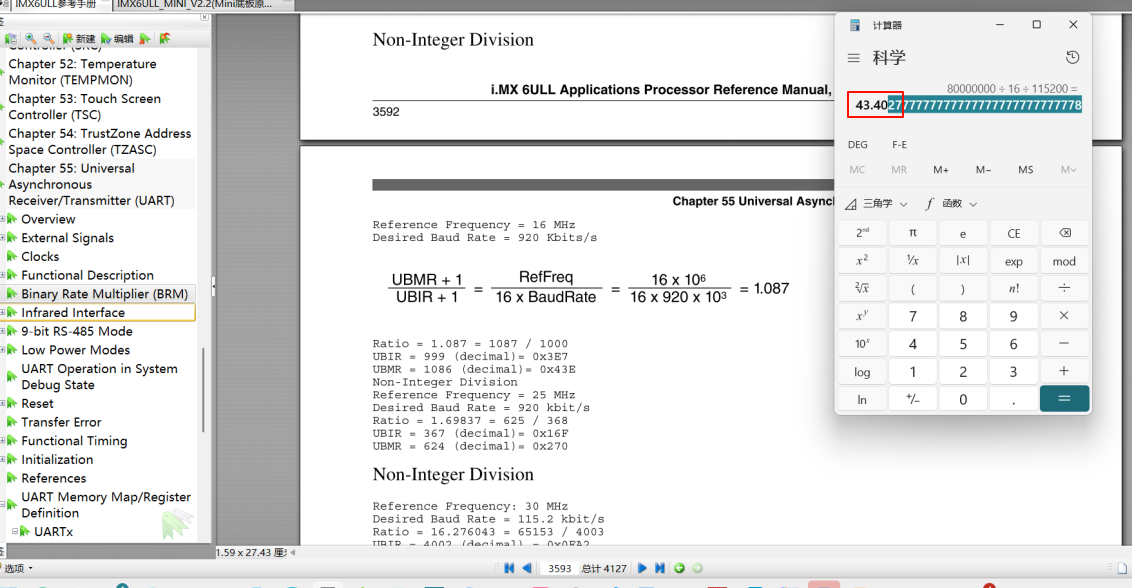The image size is (1132, 588).
Task: Expand Functional Description bookmark node
Action: [x=3, y=275]
